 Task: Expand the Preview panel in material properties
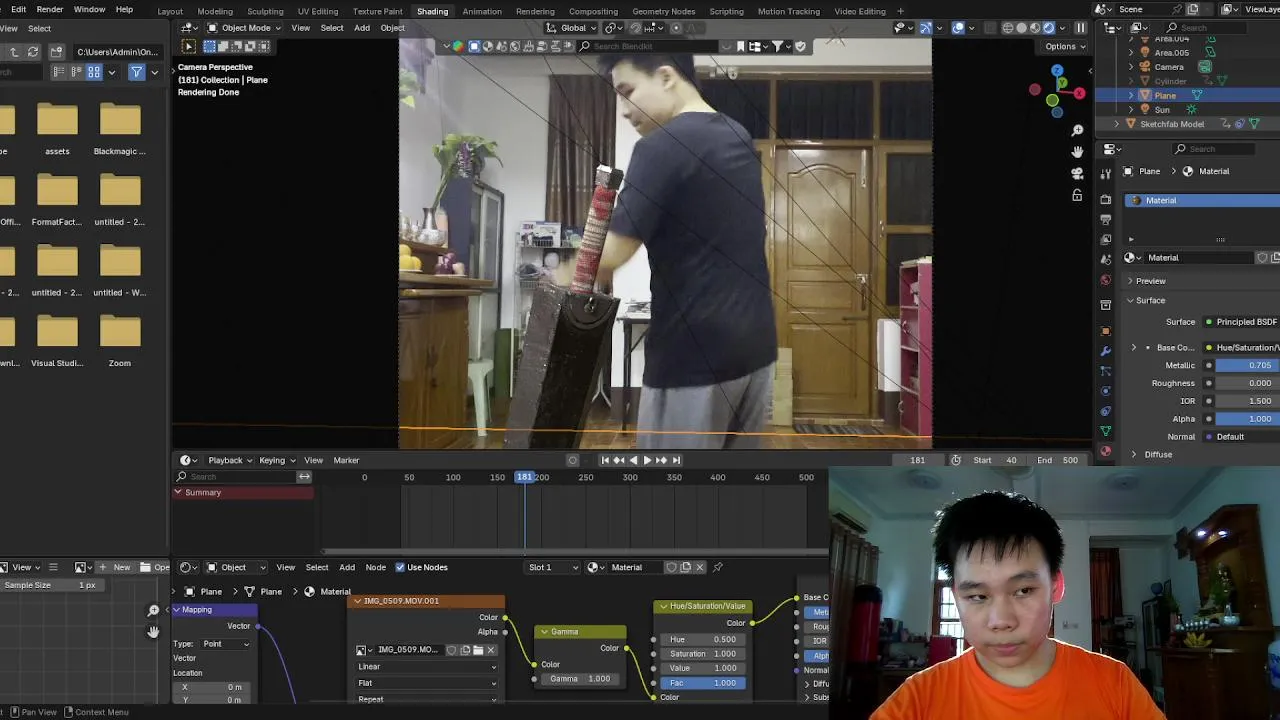(1131, 281)
